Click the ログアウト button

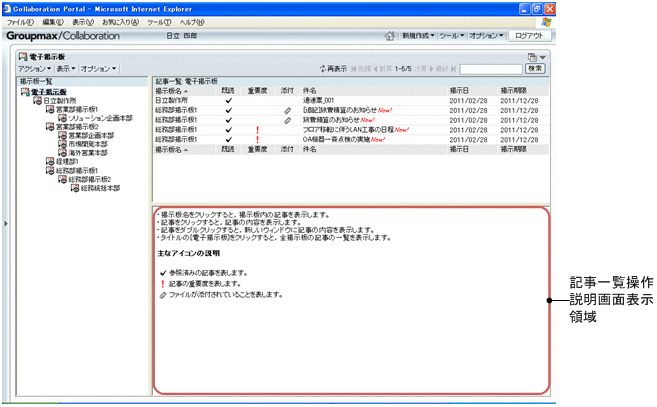pyautogui.click(x=527, y=35)
